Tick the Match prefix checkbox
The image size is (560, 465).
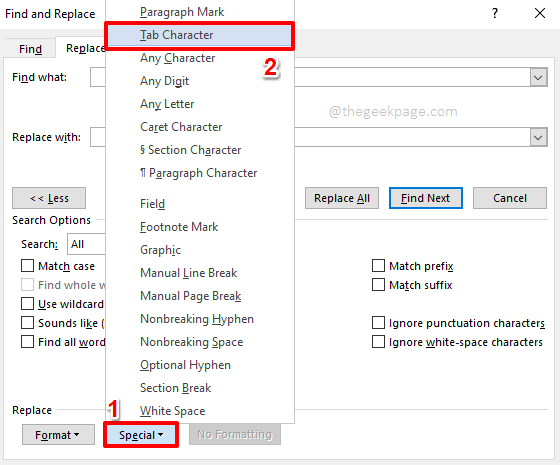[x=379, y=266]
